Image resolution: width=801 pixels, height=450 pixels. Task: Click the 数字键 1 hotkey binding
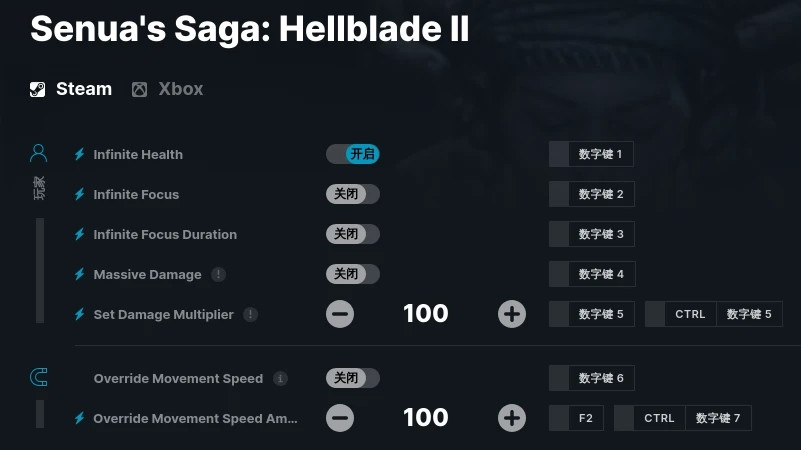pyautogui.click(x=591, y=154)
